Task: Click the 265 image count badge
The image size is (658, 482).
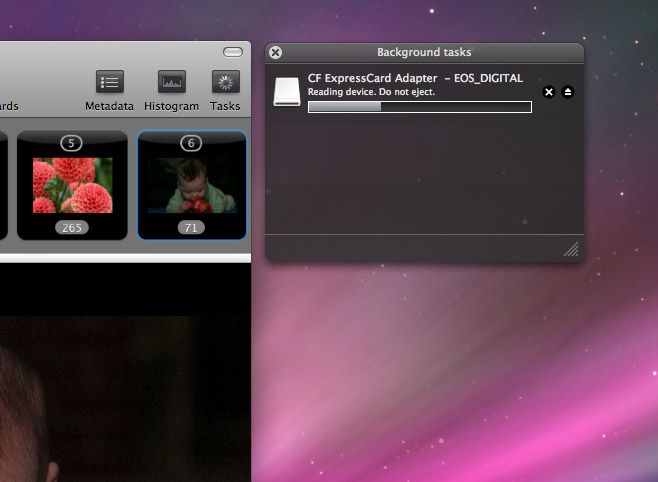Action: (x=72, y=228)
